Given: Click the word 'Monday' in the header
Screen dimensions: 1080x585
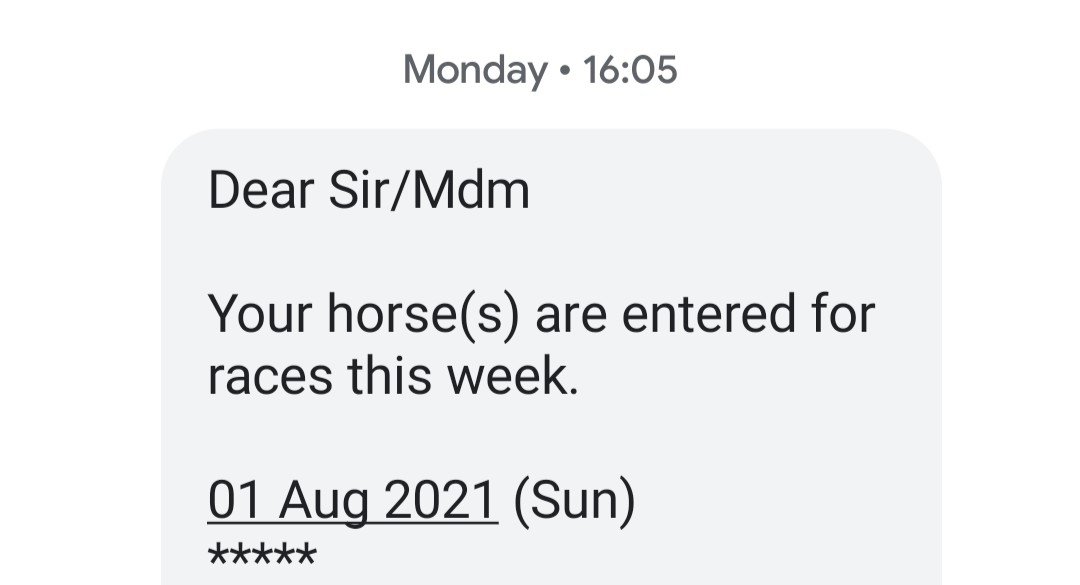Looking at the screenshot, I should [475, 71].
